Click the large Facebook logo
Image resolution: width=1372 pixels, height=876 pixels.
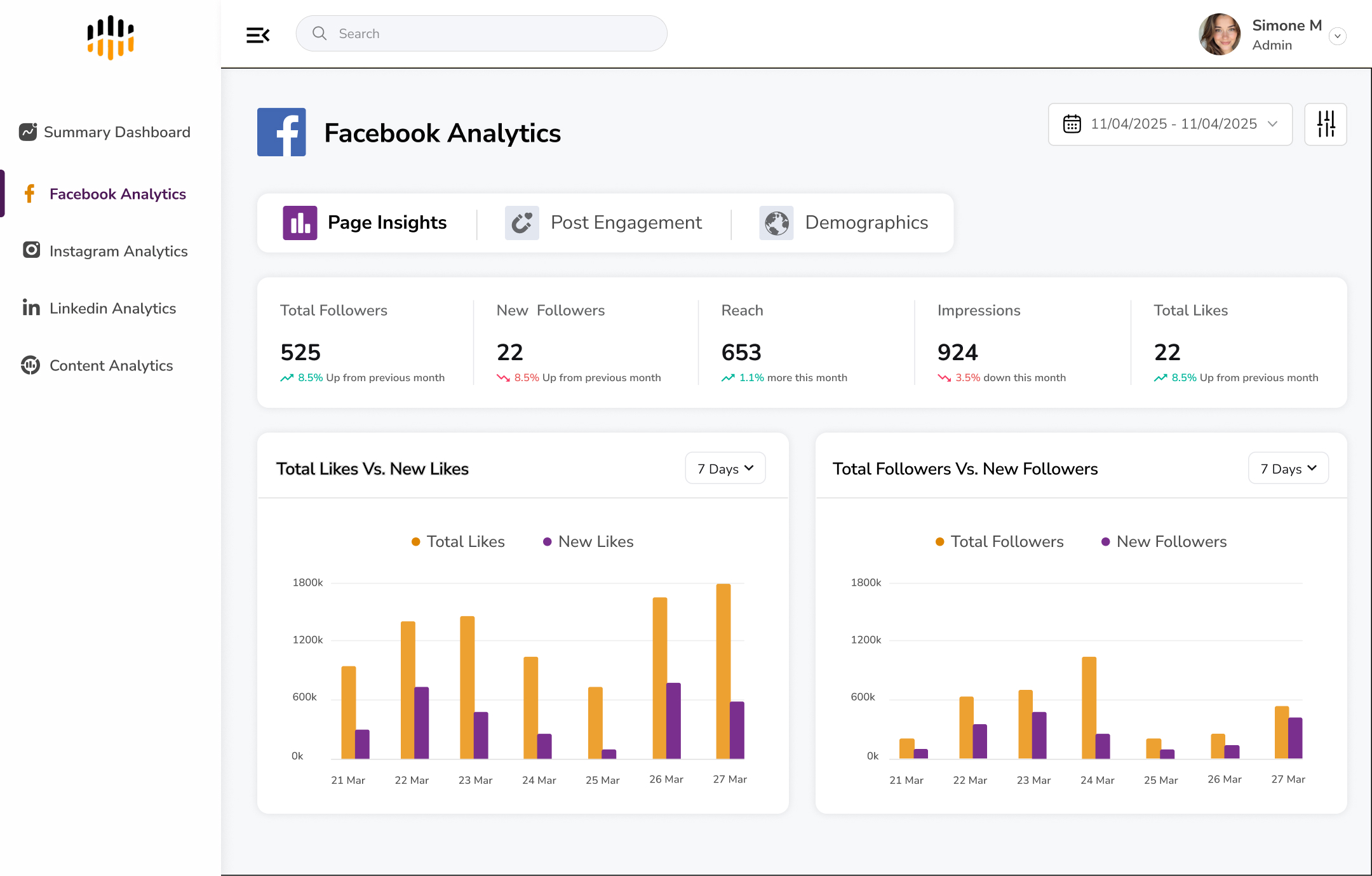click(281, 132)
